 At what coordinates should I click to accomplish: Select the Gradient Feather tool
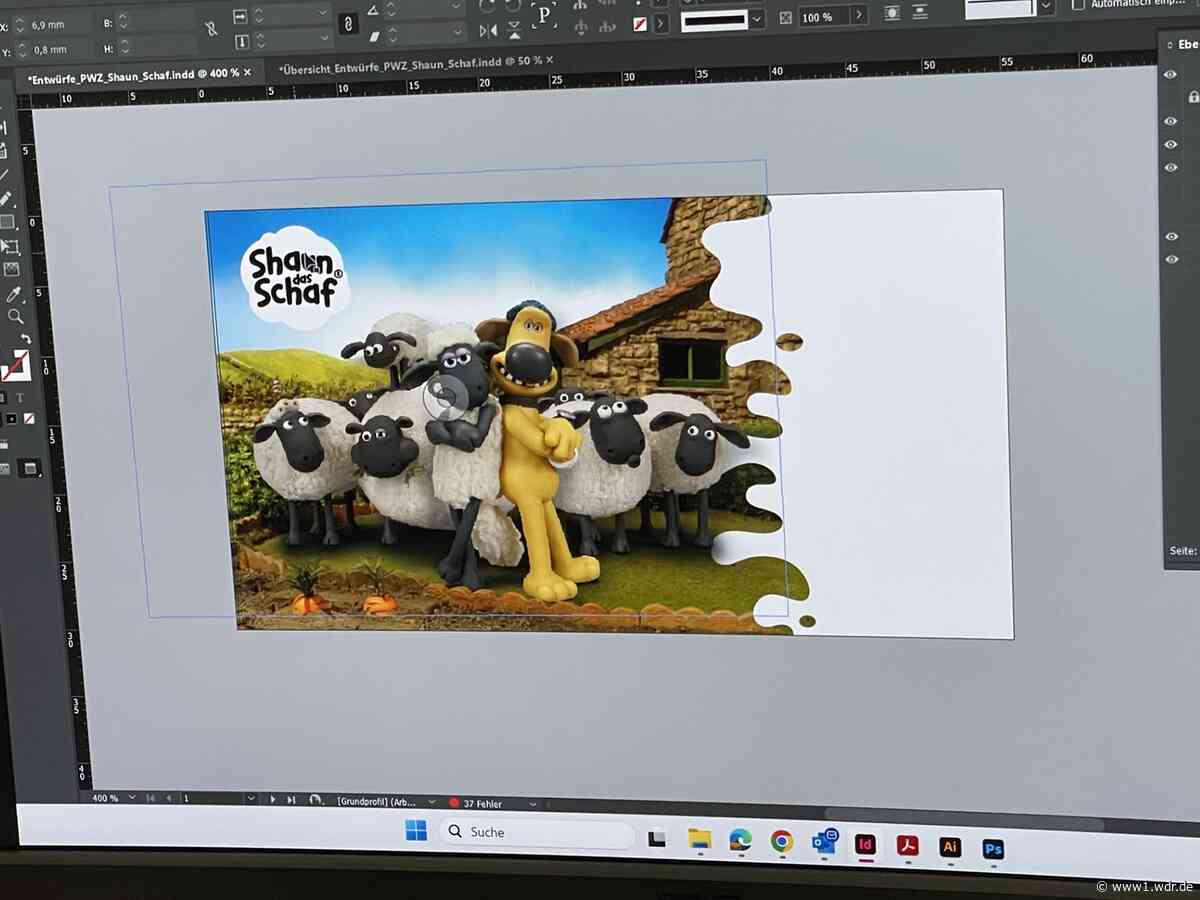[x=11, y=269]
